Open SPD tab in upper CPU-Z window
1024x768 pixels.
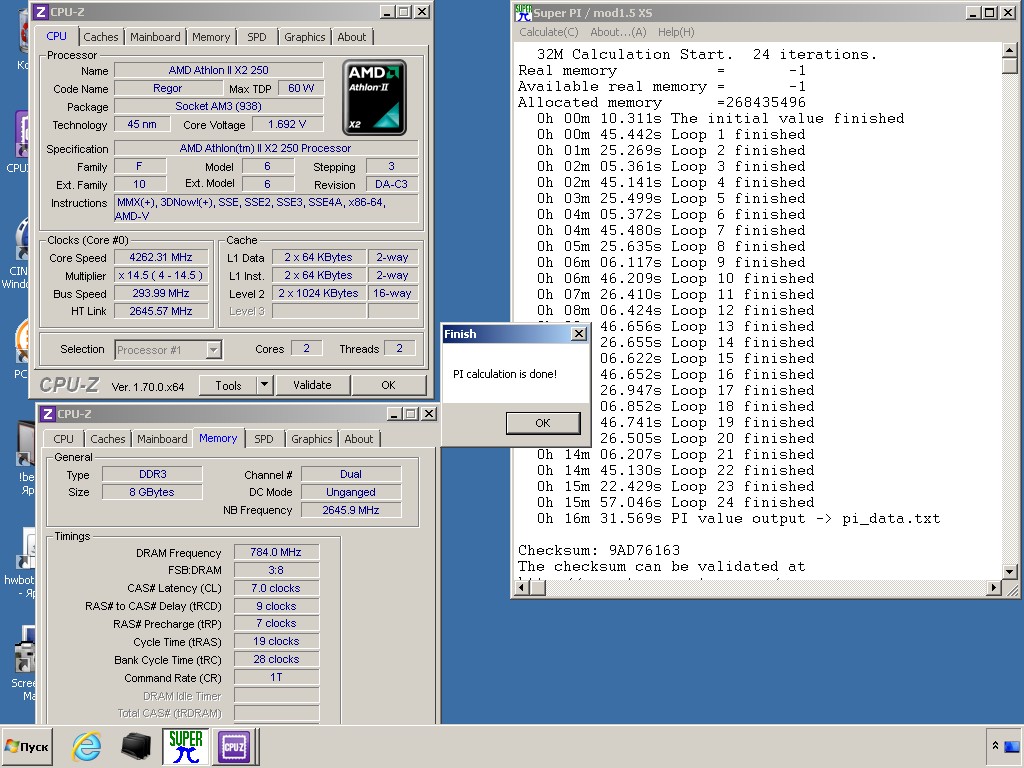click(x=257, y=37)
